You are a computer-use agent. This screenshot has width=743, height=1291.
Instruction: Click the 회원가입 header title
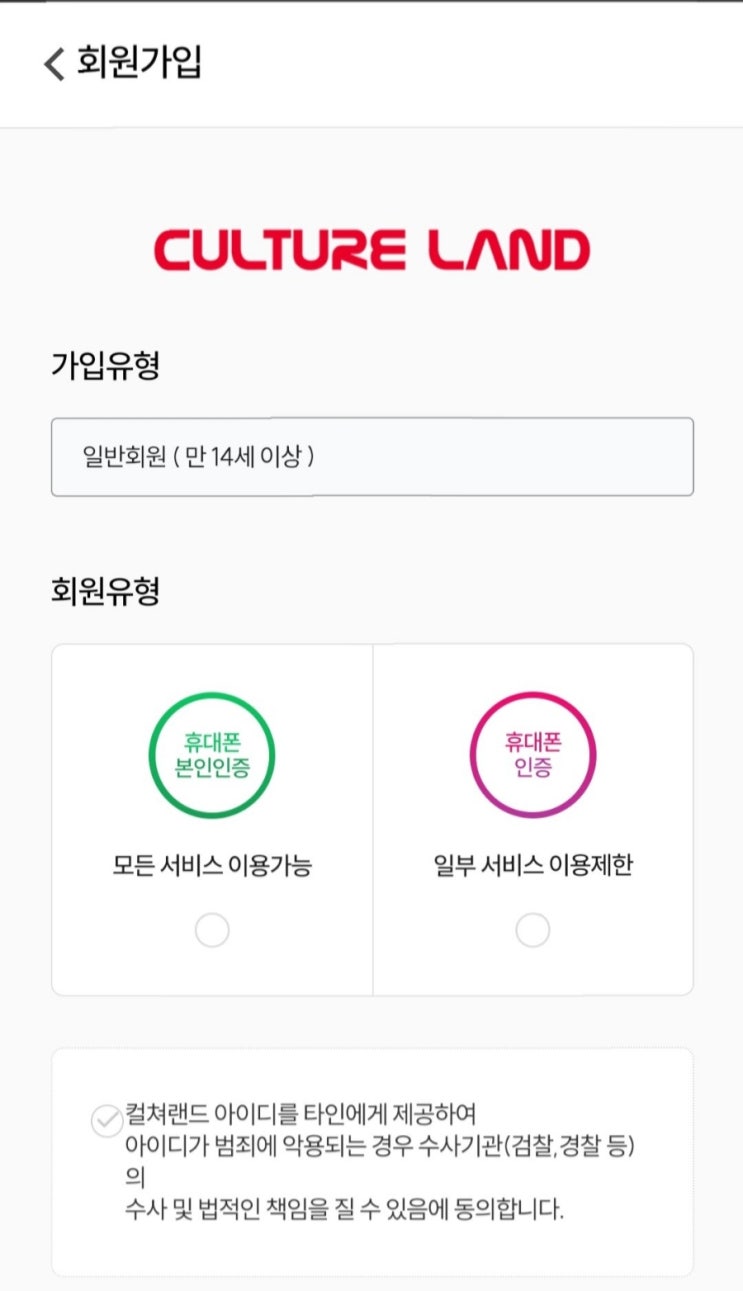pos(139,62)
